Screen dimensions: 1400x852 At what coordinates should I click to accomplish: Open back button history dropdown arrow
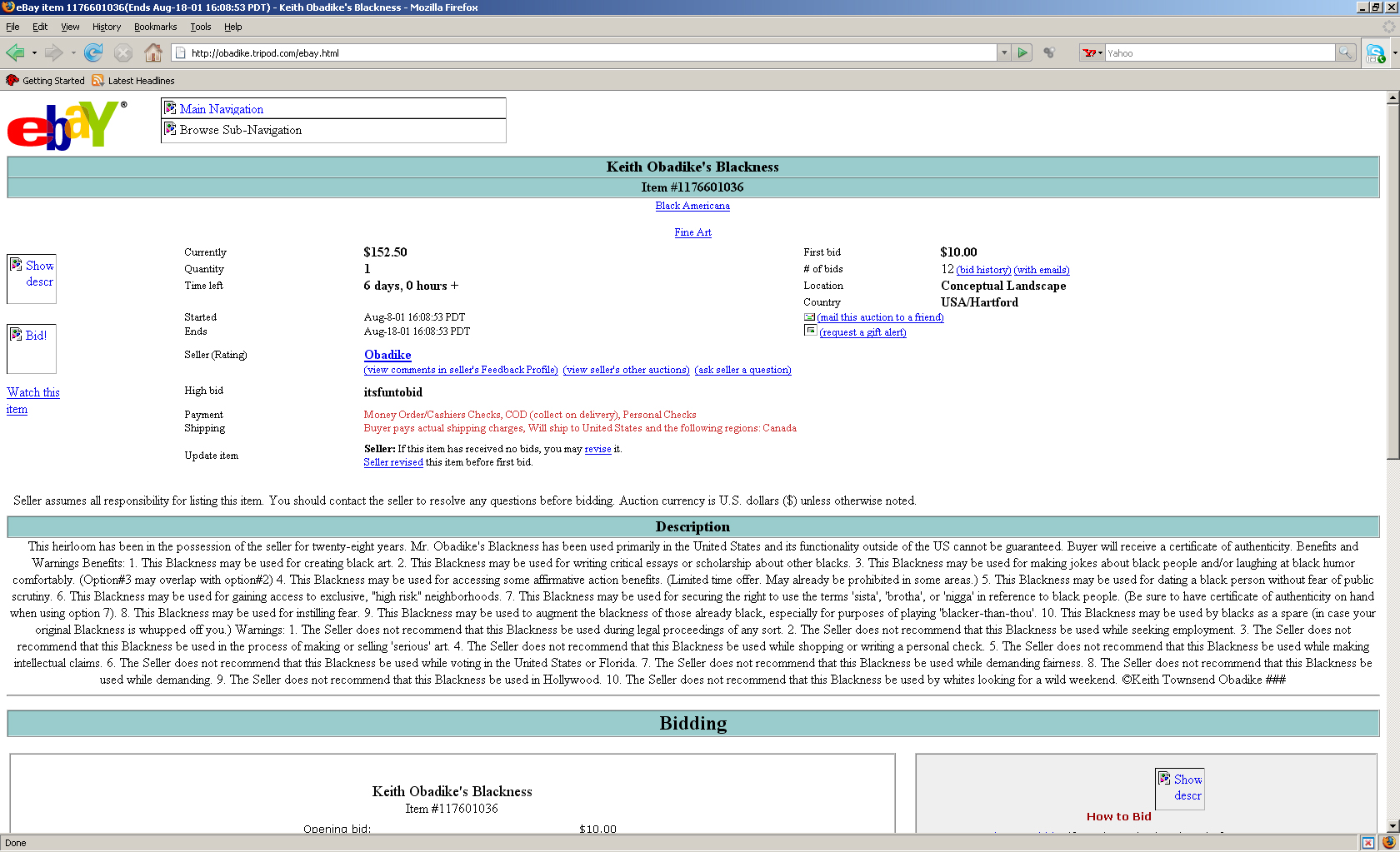click(34, 53)
